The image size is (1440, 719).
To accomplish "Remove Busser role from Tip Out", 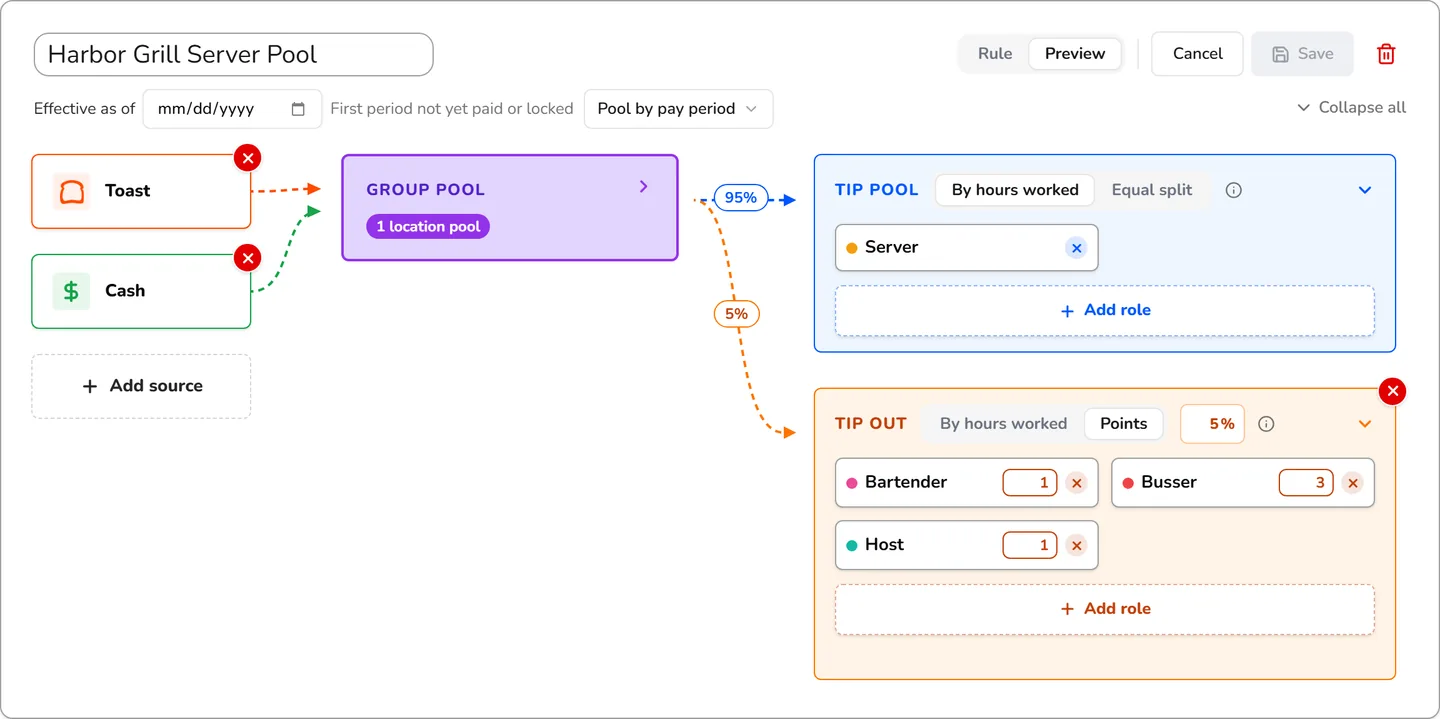I will 1352,483.
